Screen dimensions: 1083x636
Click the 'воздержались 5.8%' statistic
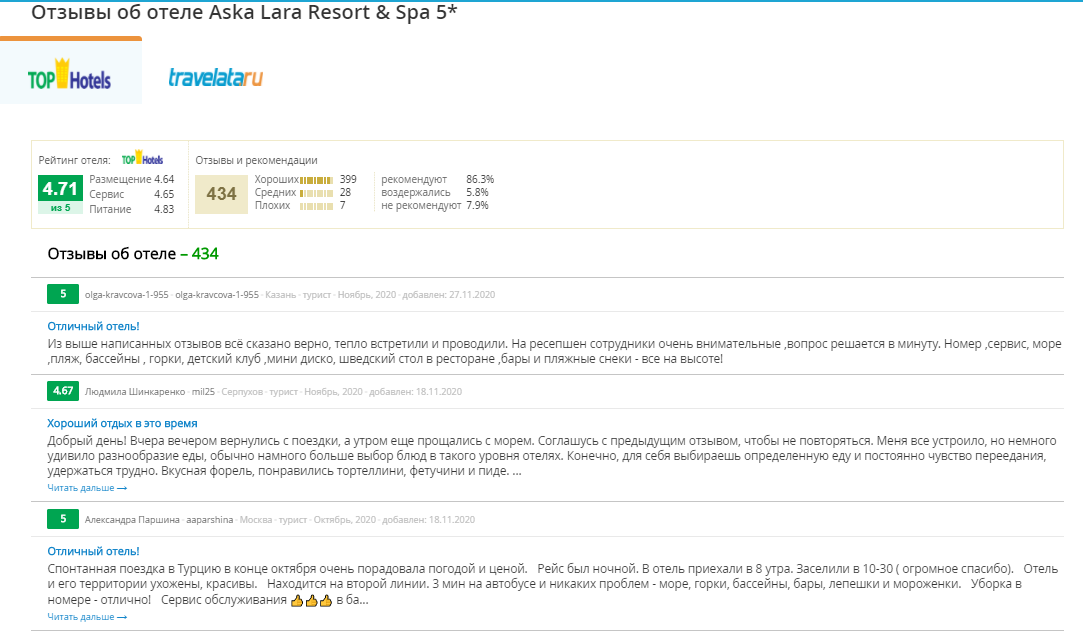pos(434,193)
